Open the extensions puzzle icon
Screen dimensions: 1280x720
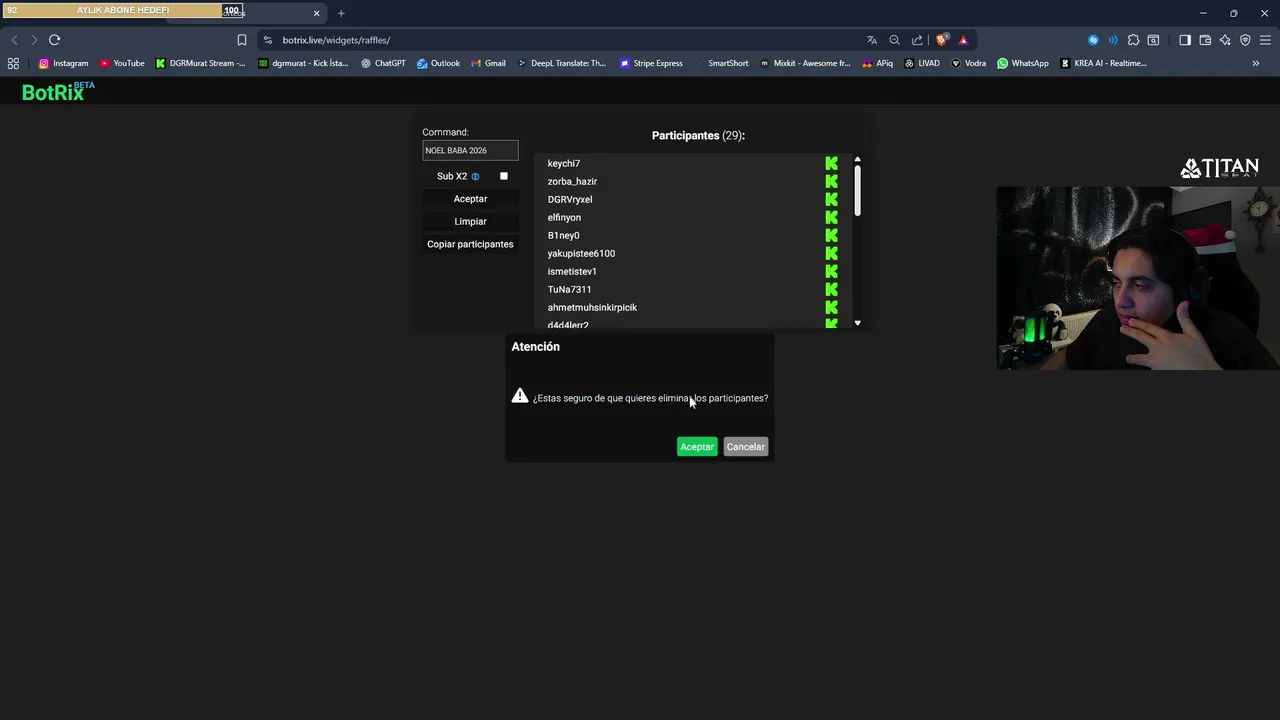1133,40
